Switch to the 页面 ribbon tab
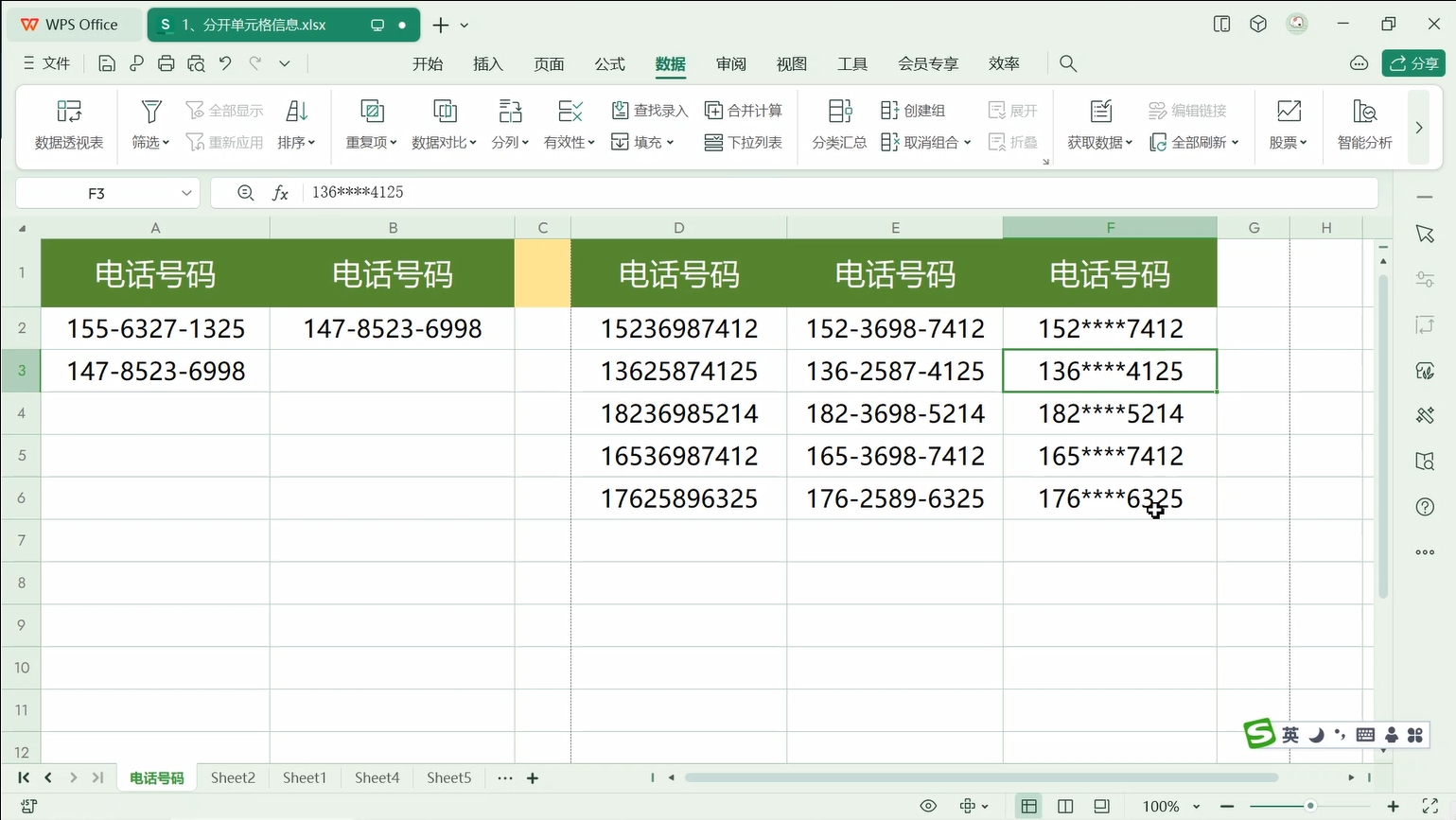This screenshot has width=1456, height=820. [x=549, y=63]
